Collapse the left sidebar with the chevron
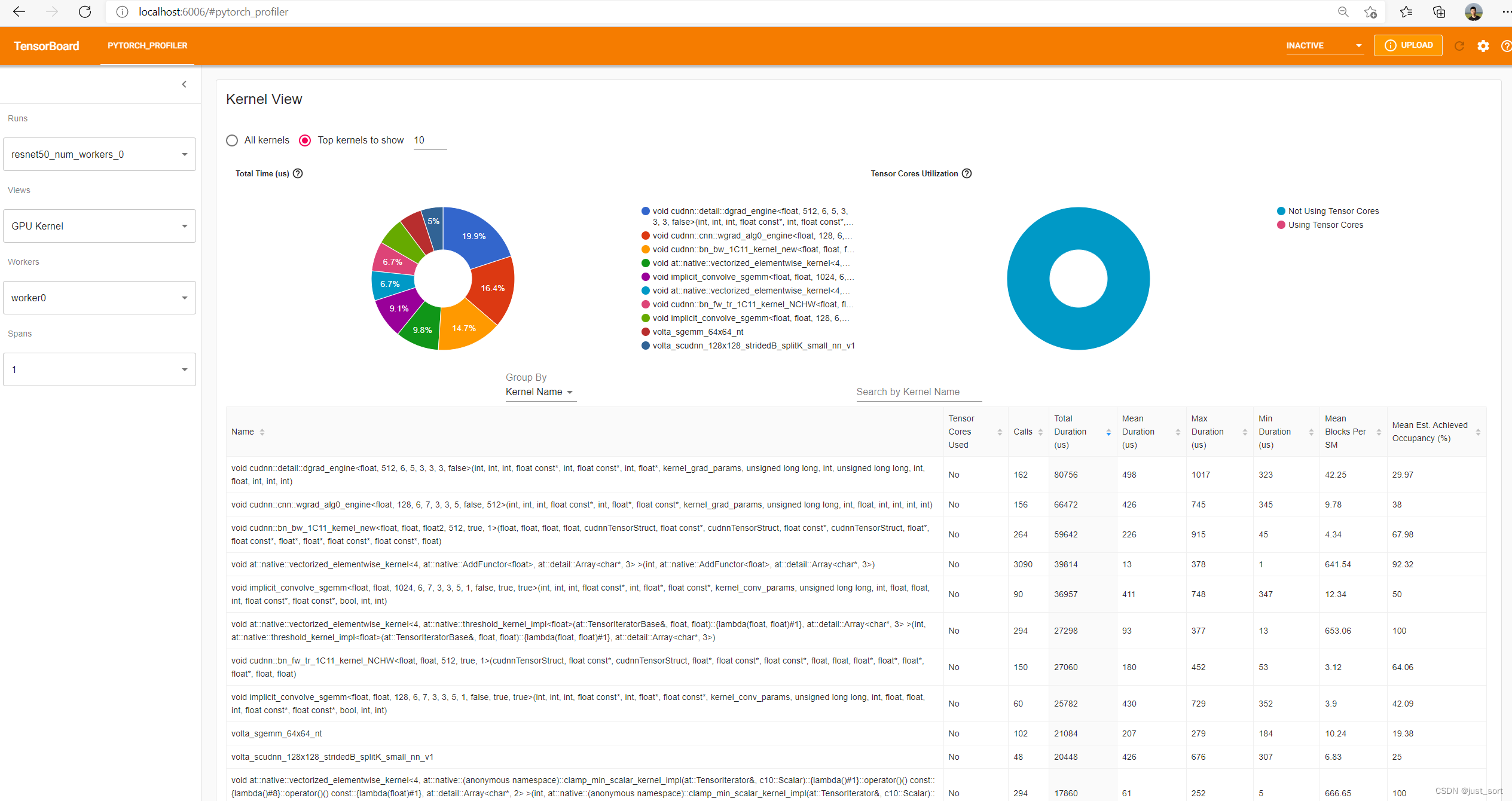This screenshot has height=801, width=1512. [x=184, y=84]
